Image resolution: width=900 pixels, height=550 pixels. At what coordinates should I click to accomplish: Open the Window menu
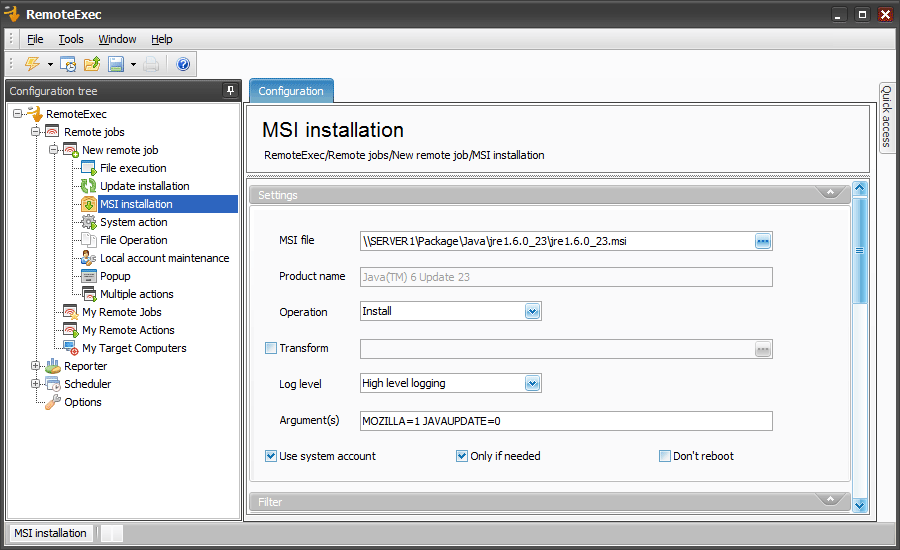pos(117,39)
